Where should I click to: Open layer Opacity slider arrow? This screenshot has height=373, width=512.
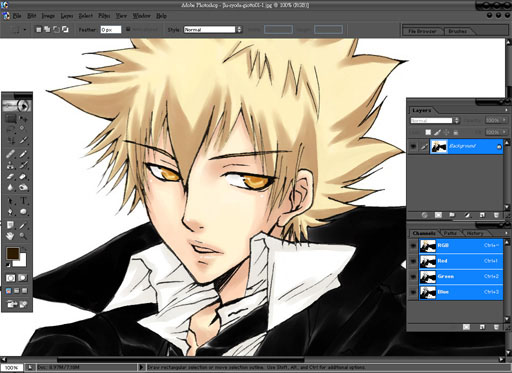[x=504, y=120]
